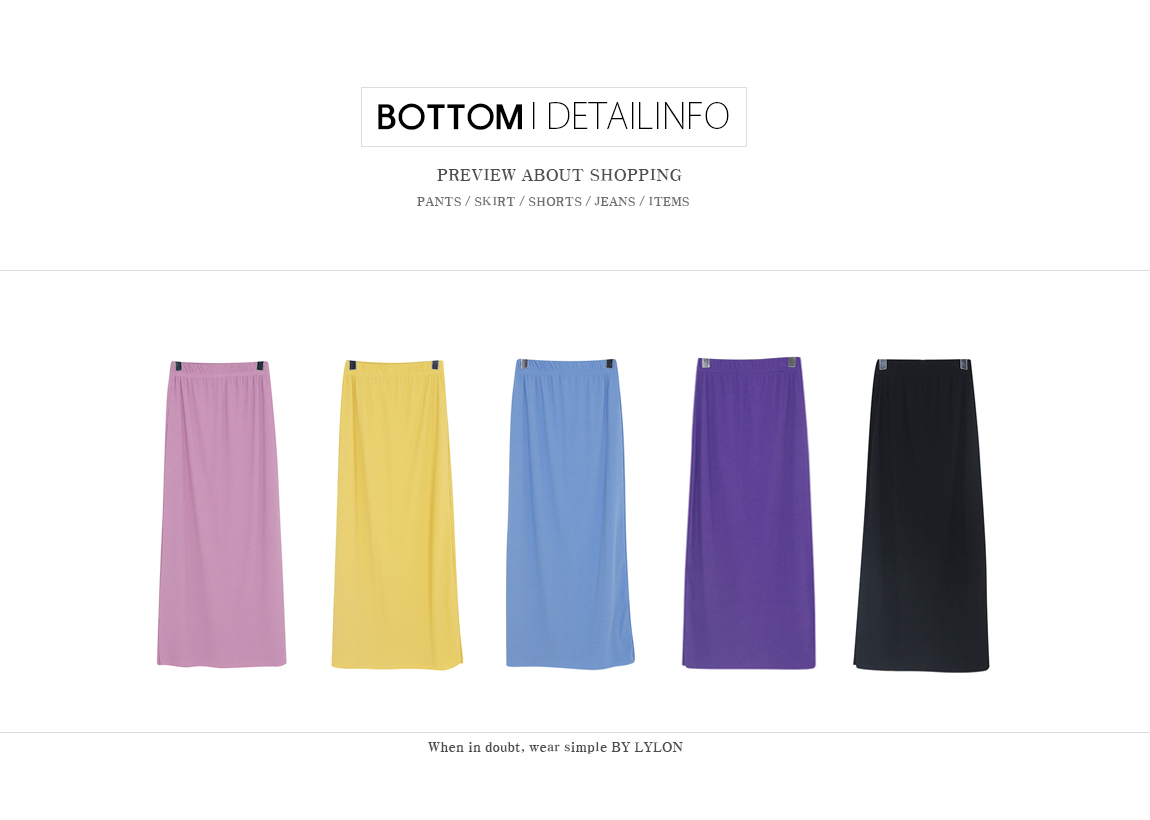The height and width of the screenshot is (820, 1150).
Task: Pick the purple maxi skirt image
Action: click(749, 513)
